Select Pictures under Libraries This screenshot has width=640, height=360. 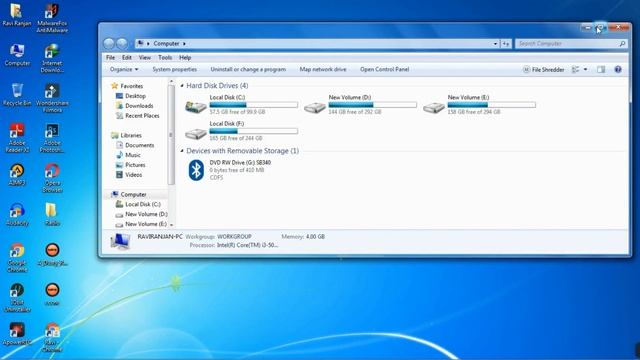[x=131, y=165]
